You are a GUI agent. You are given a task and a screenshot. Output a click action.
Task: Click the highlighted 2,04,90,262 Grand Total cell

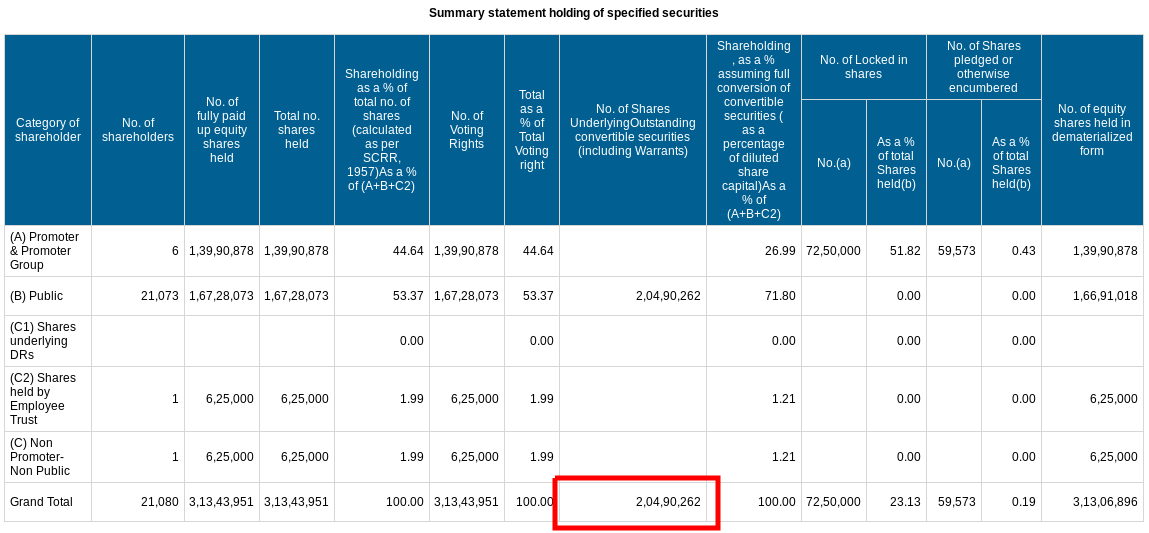[636, 502]
